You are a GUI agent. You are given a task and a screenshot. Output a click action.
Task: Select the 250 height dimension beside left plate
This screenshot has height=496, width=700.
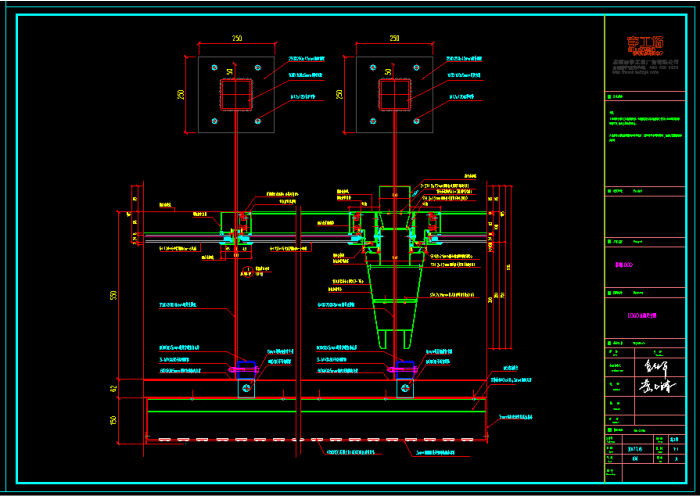[x=181, y=95]
